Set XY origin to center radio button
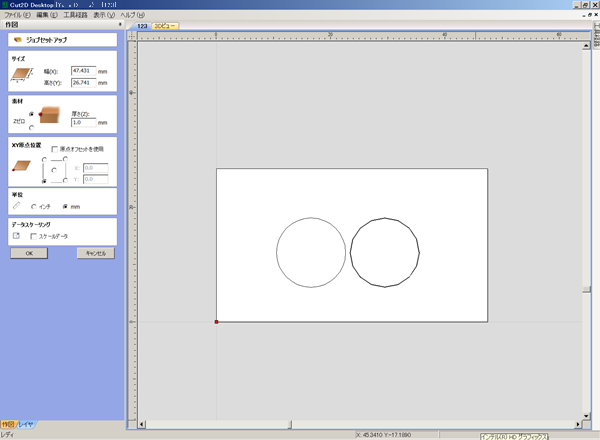Viewport: 600px width, 440px height. click(53, 170)
